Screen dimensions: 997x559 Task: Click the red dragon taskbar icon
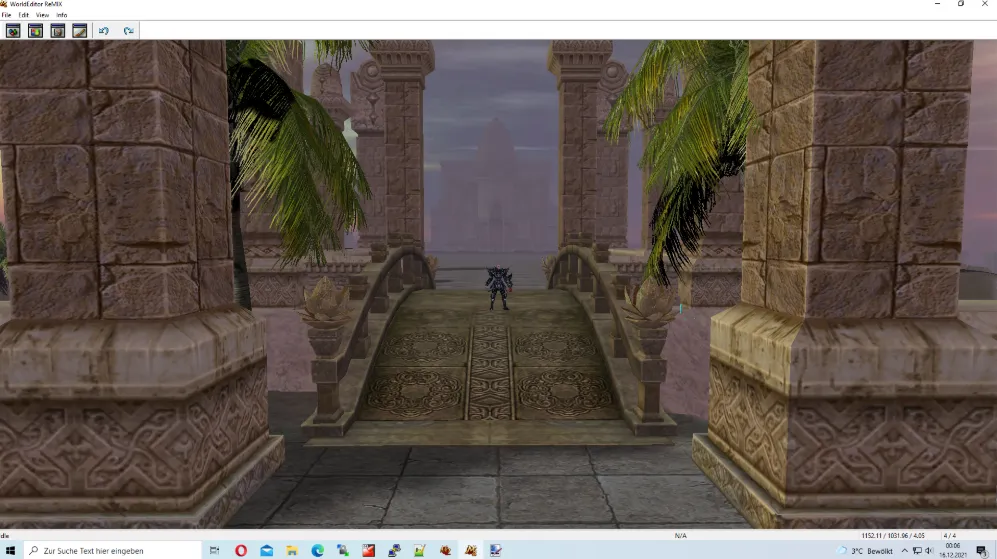[x=445, y=551]
